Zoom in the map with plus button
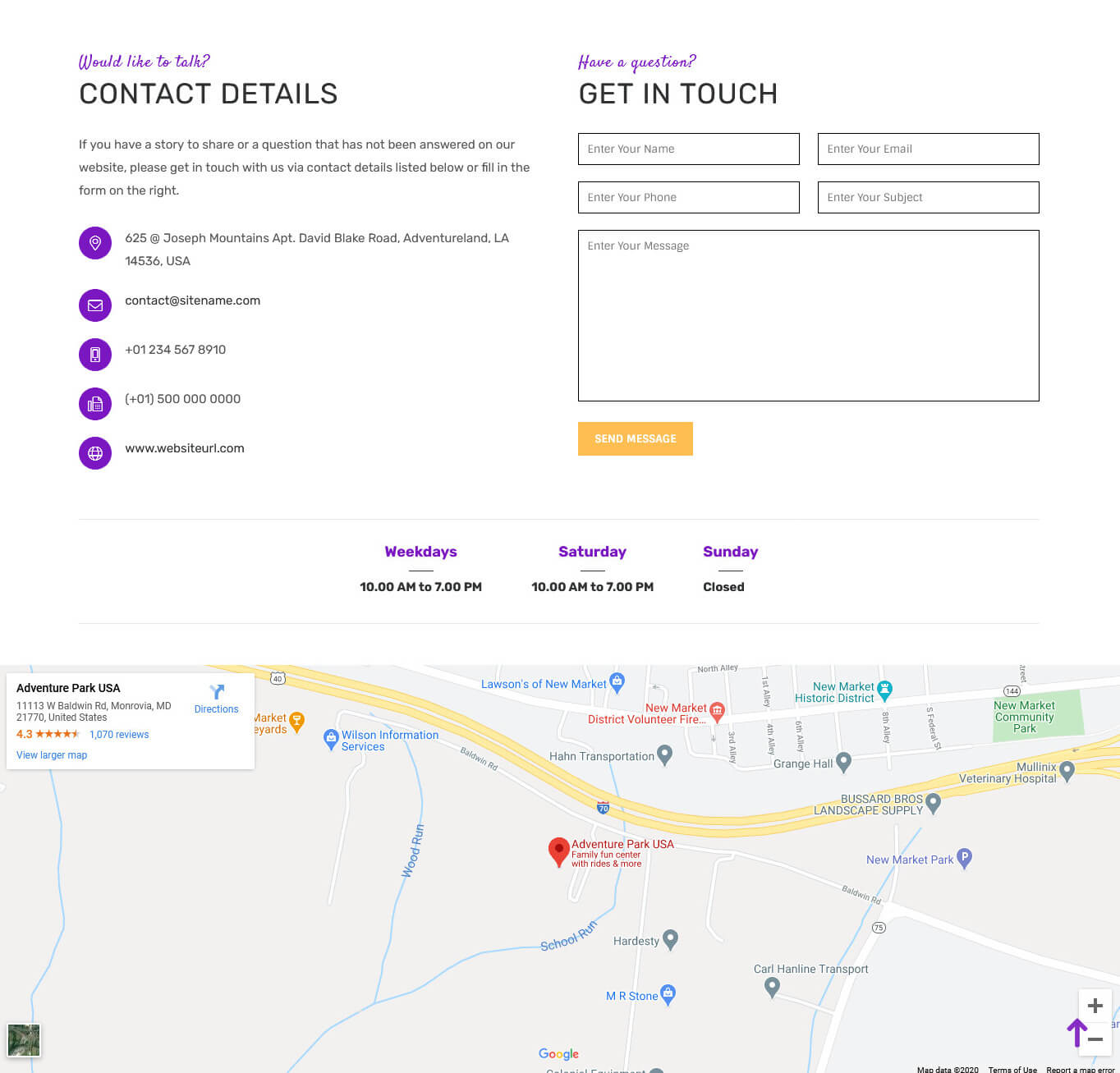Viewport: 1120px width, 1073px height. click(1095, 1006)
